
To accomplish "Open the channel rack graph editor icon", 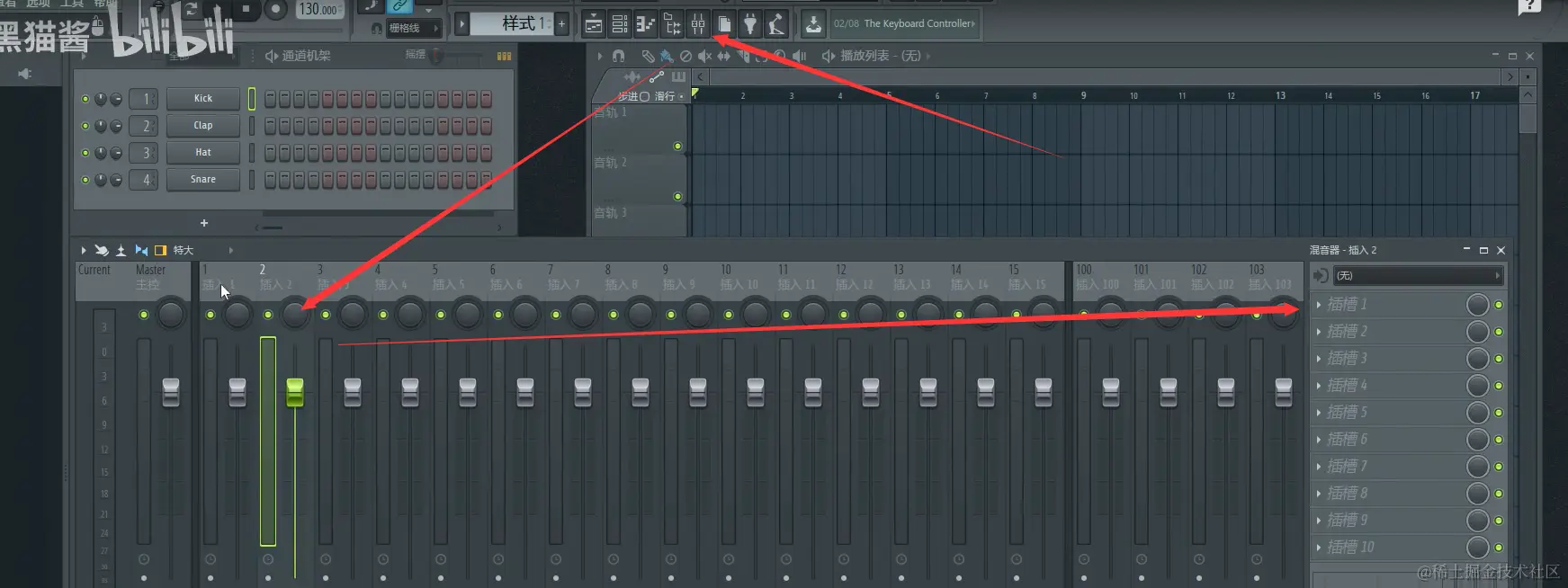I will tap(504, 56).
